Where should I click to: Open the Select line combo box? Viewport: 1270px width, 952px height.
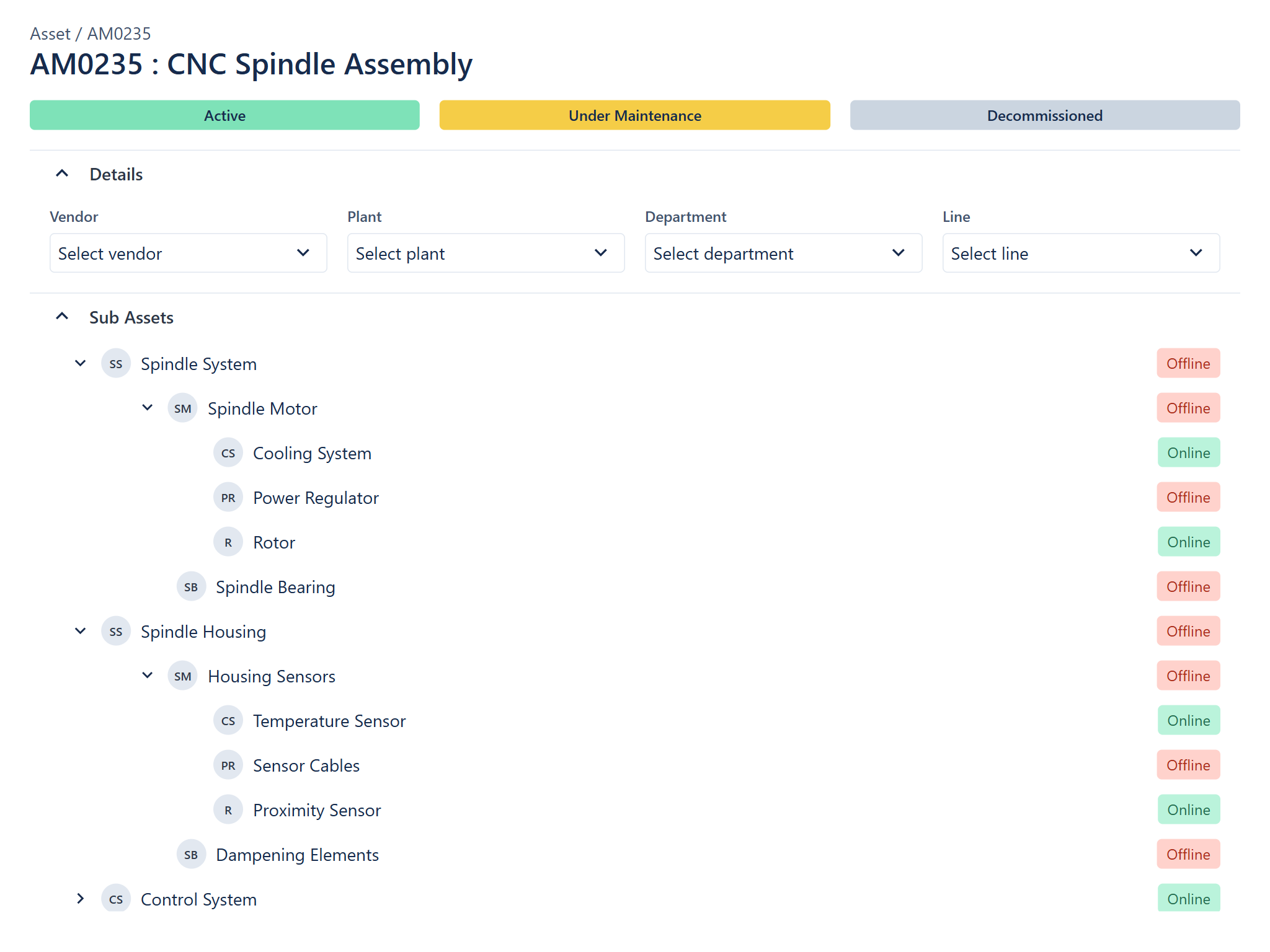point(1081,253)
